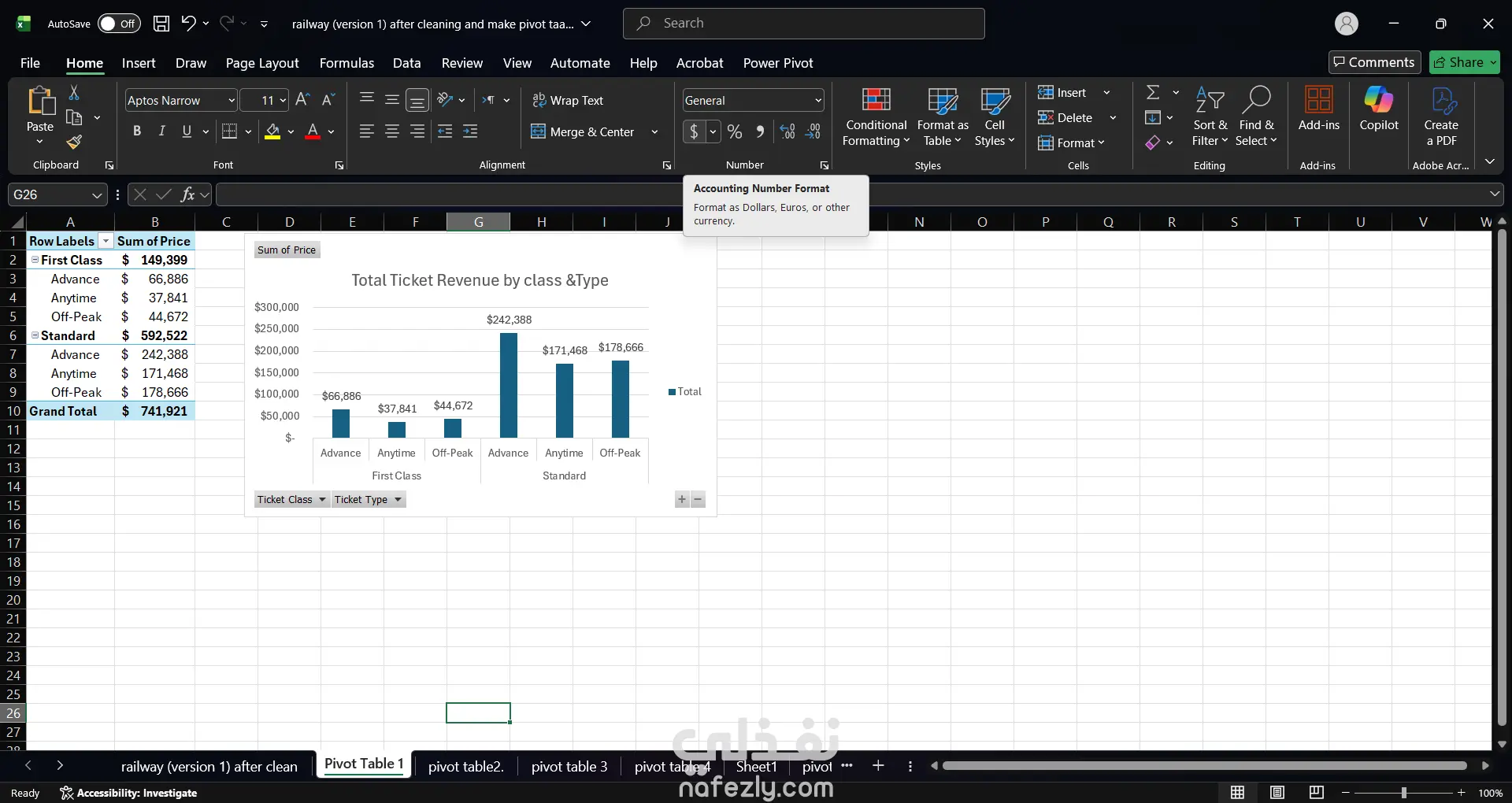Open Merge & Center dropdown arrow

click(654, 132)
